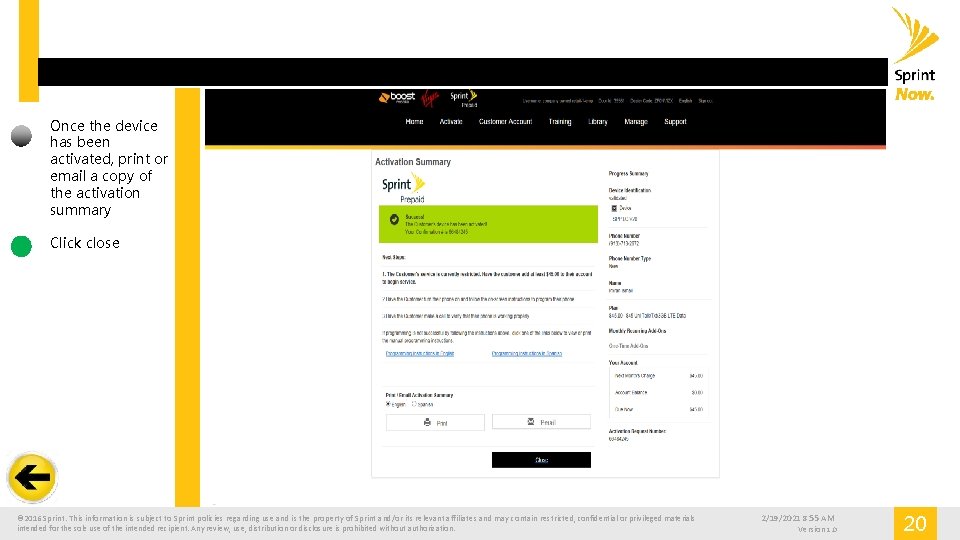Image resolution: width=960 pixels, height=540 pixels.
Task: Click the Progress Summary heading
Action: (x=628, y=173)
